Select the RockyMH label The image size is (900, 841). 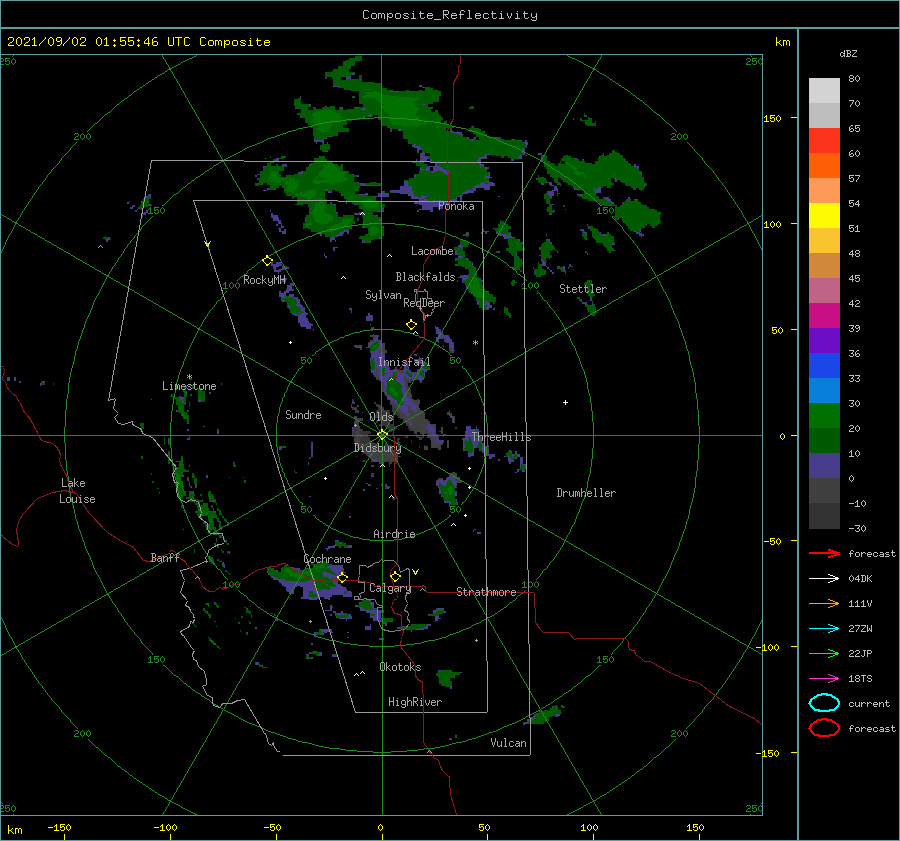pos(264,280)
